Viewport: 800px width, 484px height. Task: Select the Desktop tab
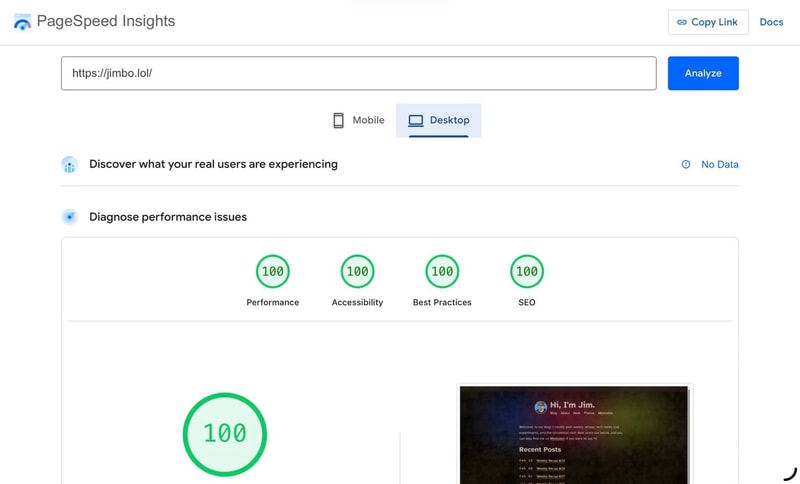[438, 120]
